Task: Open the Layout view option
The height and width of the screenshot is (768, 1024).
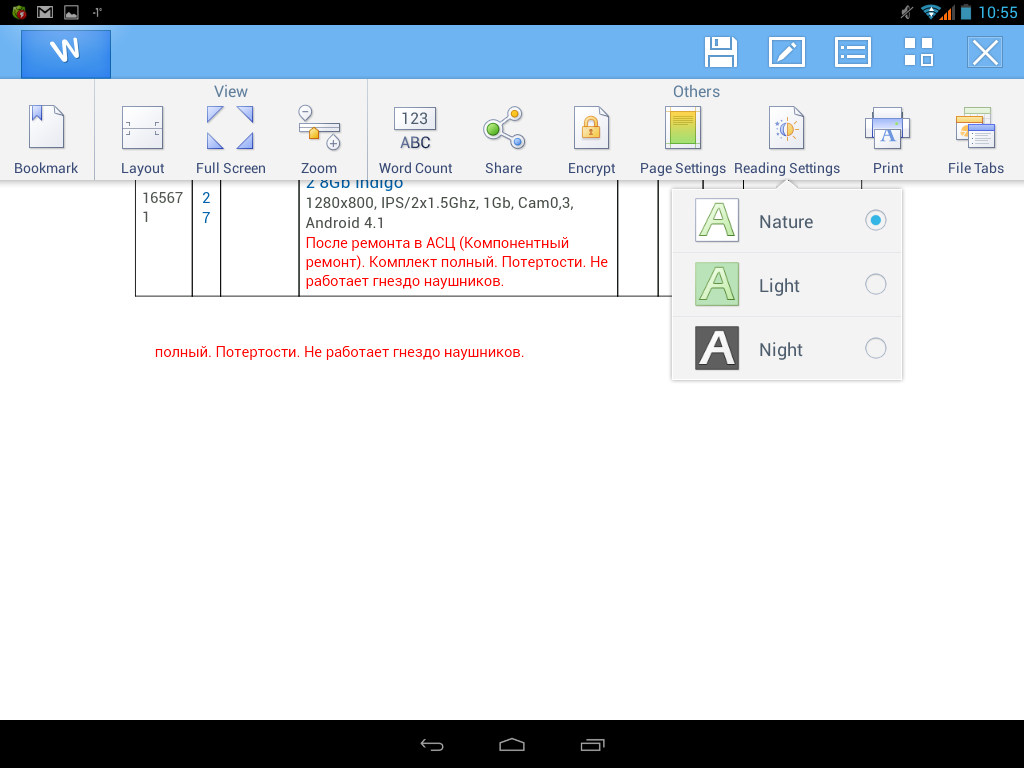Action: pos(142,138)
